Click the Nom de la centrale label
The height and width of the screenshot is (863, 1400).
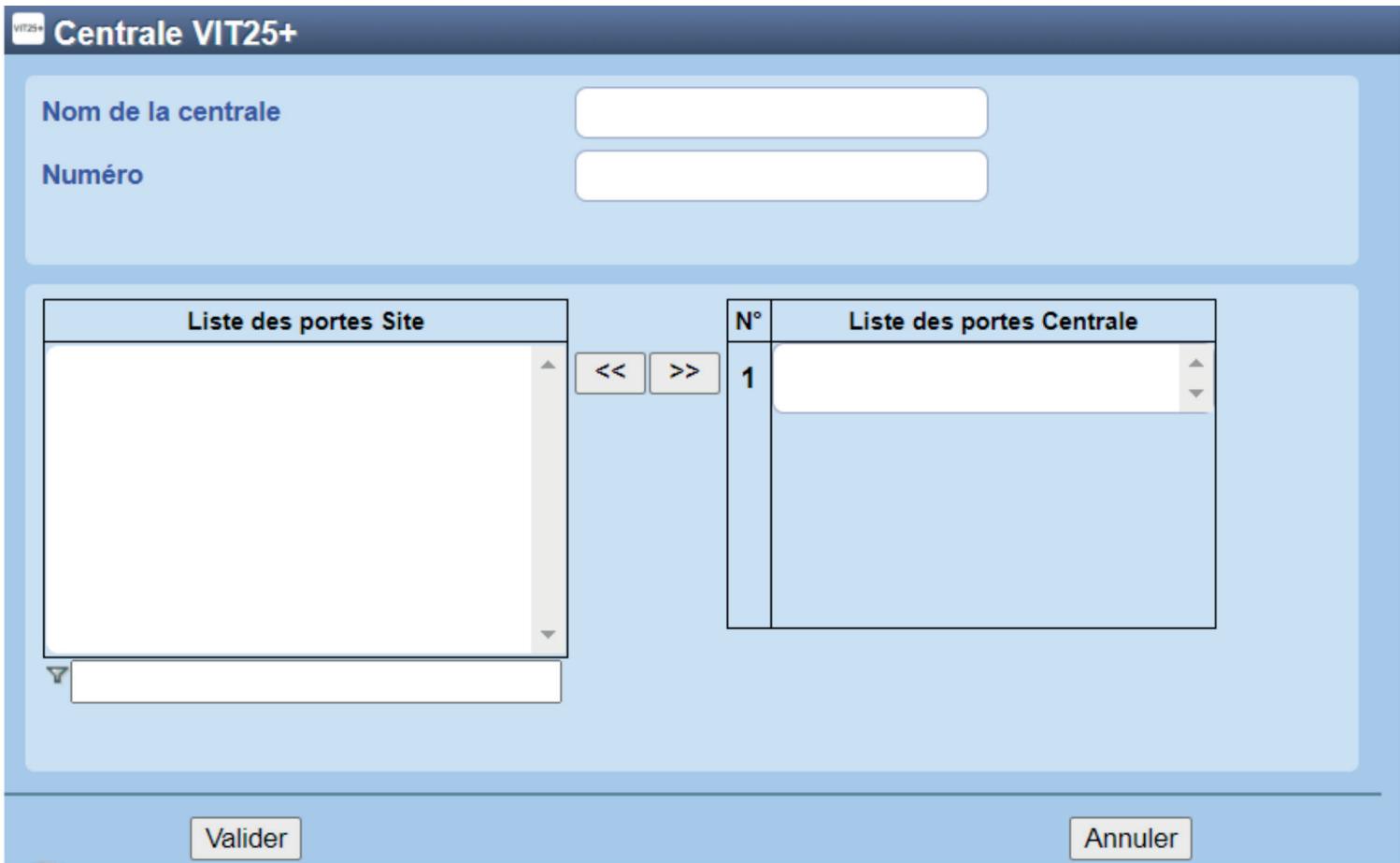161,111
